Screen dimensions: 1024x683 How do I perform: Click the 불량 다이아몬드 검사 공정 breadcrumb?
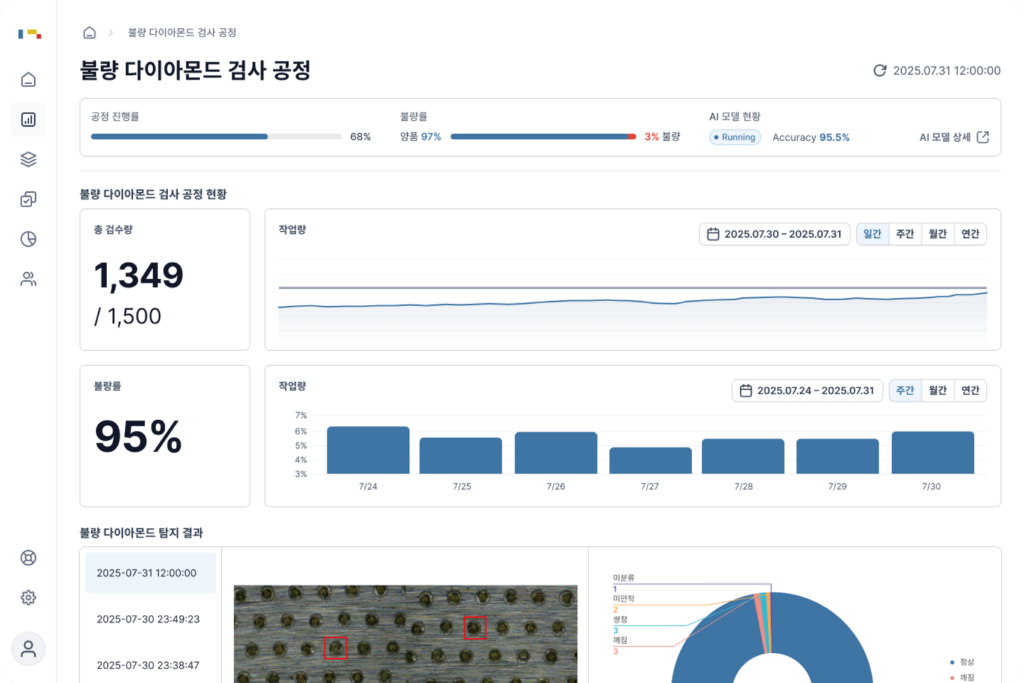click(182, 33)
